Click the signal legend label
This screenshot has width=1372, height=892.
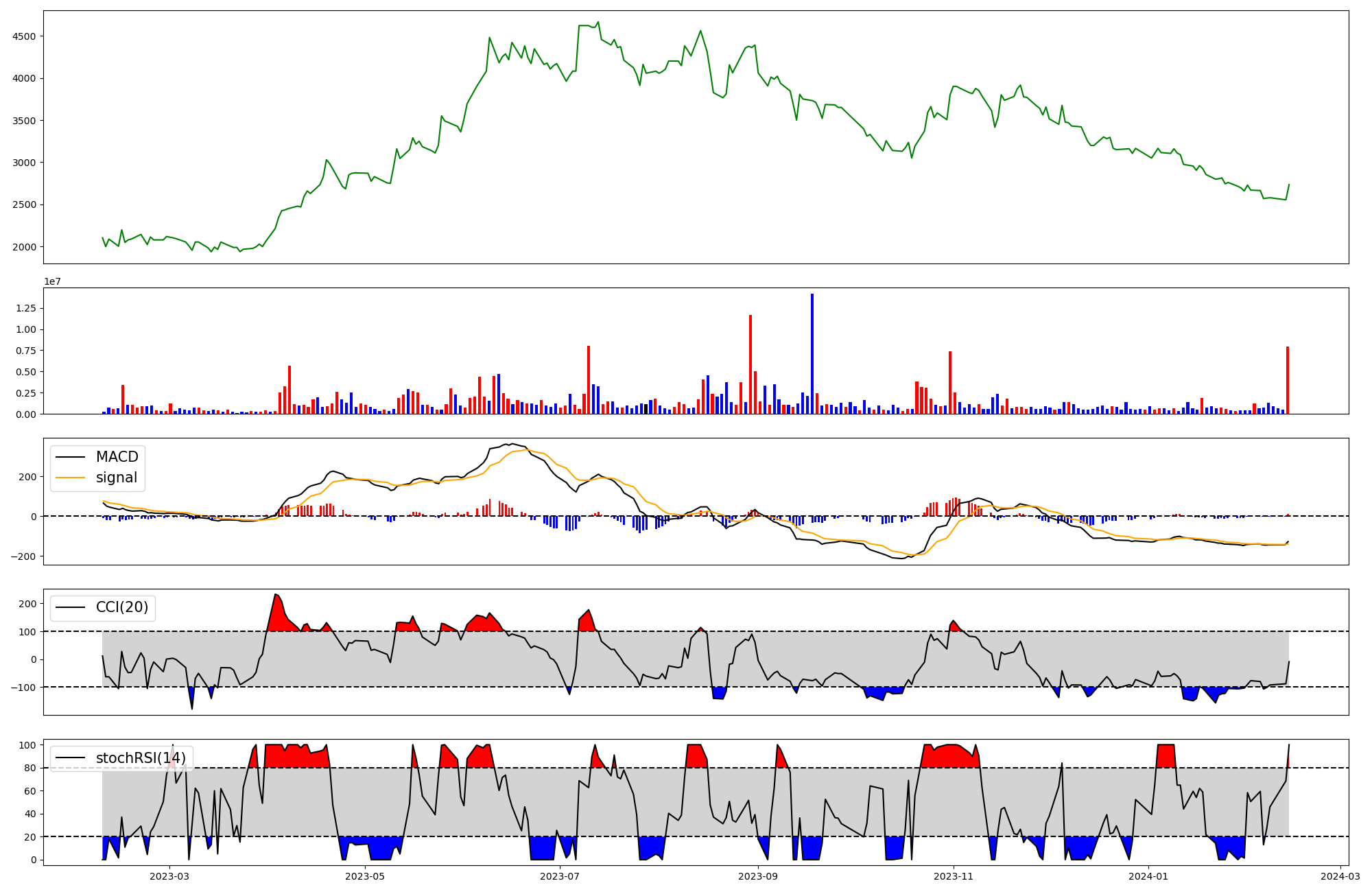tap(116, 478)
